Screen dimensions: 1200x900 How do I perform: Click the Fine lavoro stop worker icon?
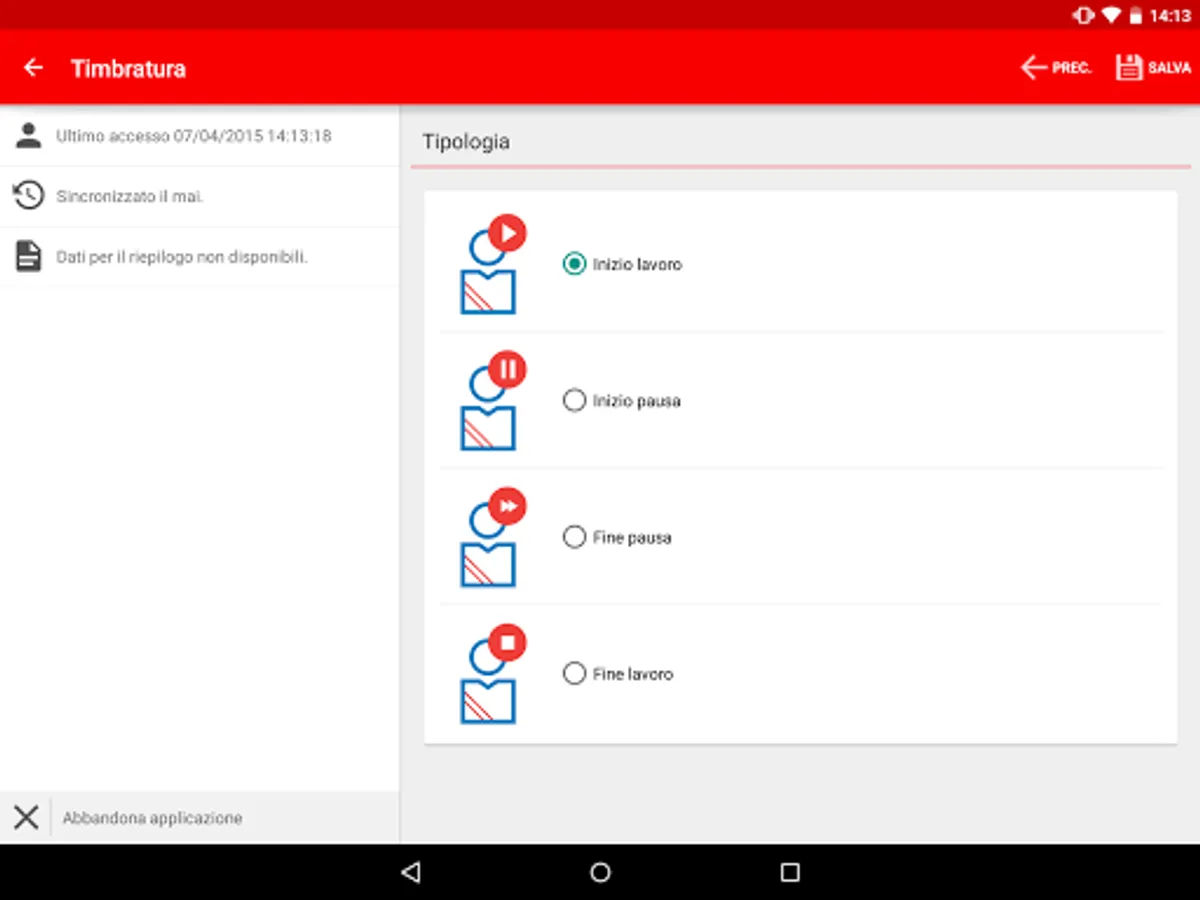492,674
